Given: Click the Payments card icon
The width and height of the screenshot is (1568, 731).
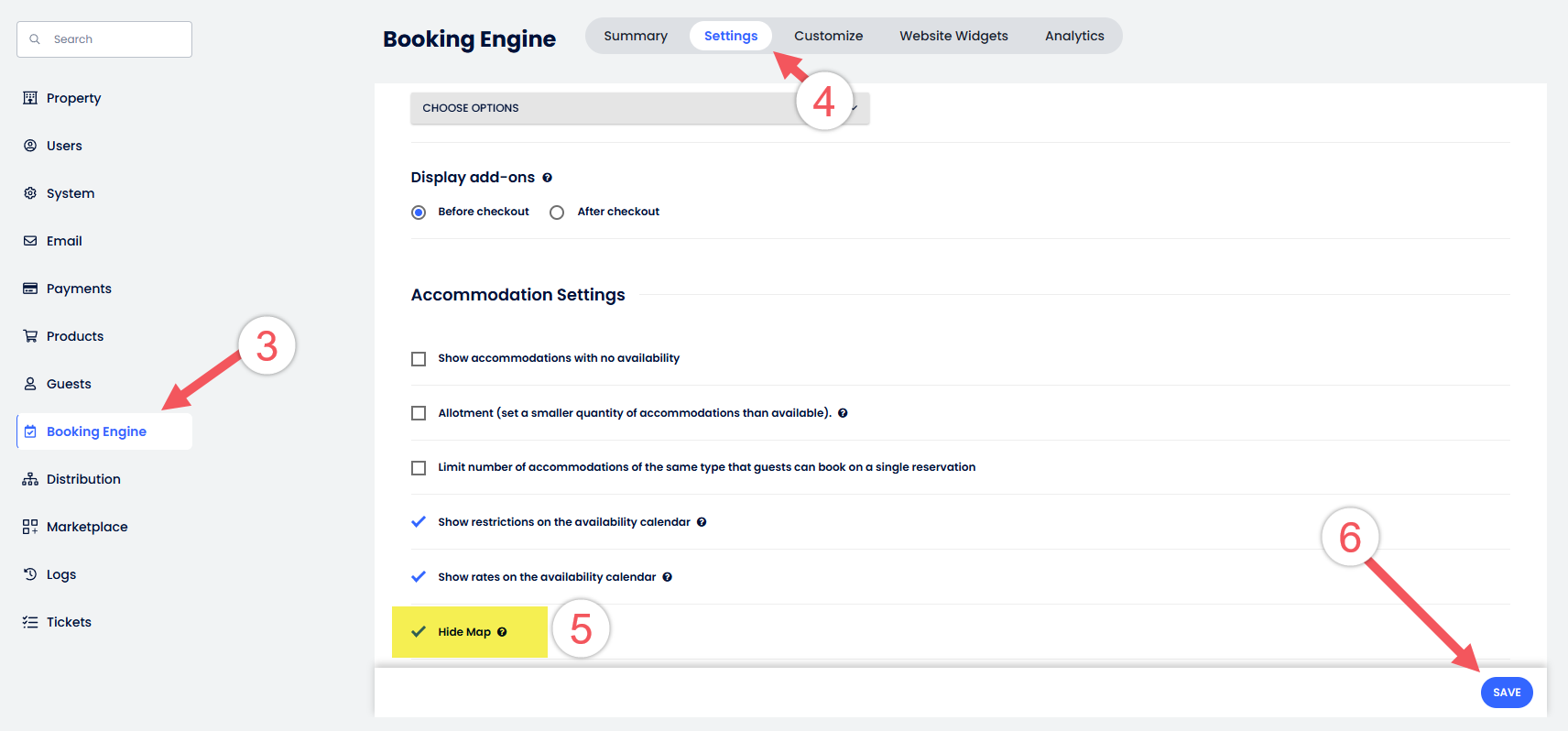Looking at the screenshot, I should coord(30,289).
